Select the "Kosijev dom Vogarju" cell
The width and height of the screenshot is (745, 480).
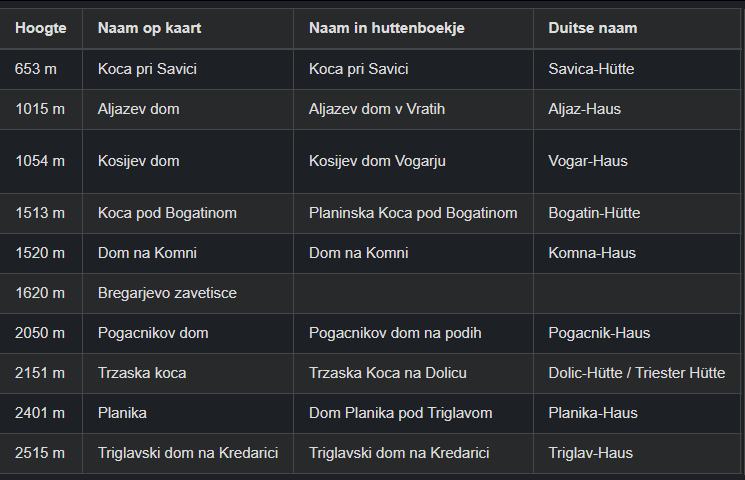click(377, 161)
